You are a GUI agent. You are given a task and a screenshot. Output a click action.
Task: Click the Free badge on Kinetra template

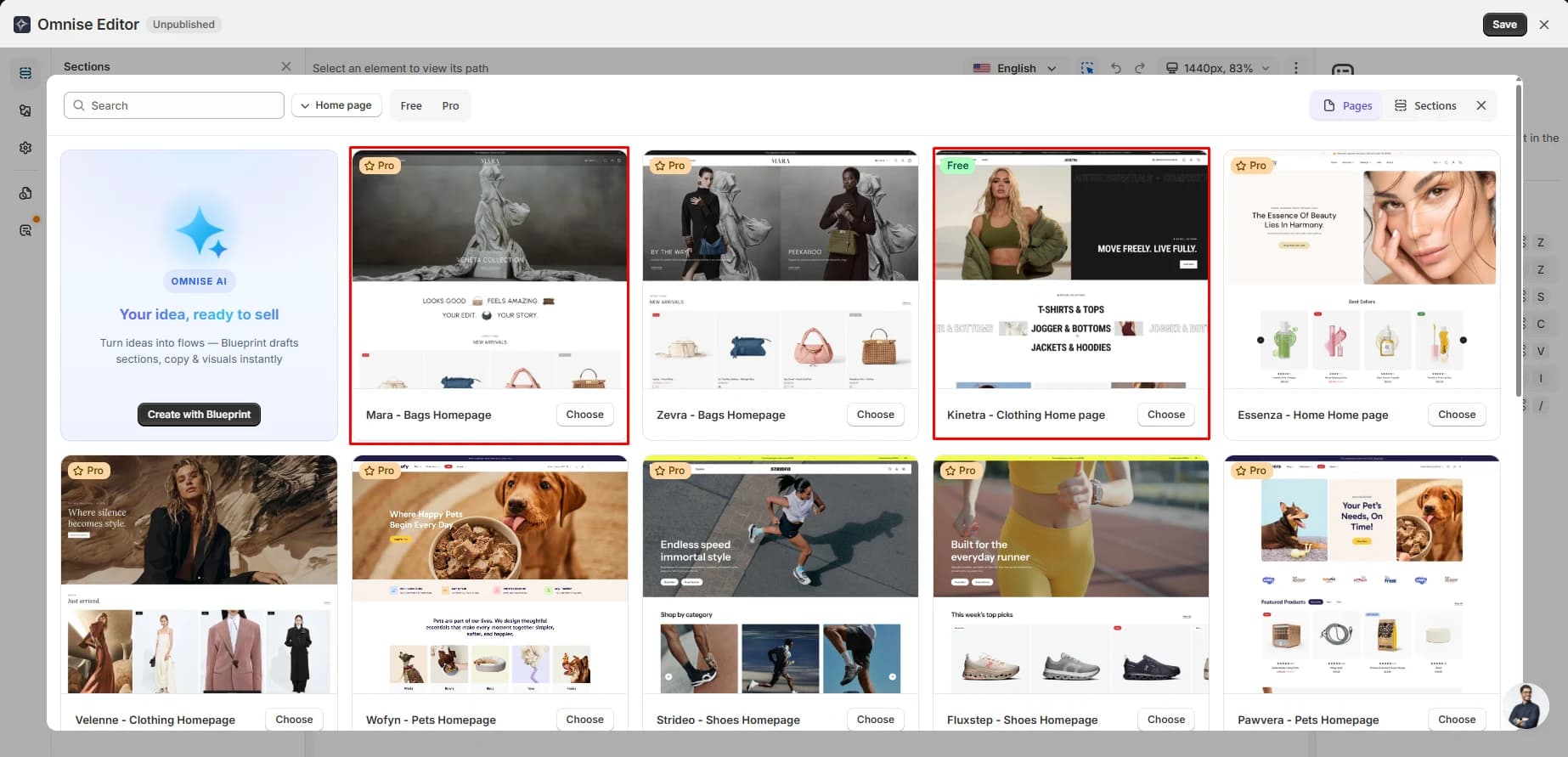(x=957, y=166)
